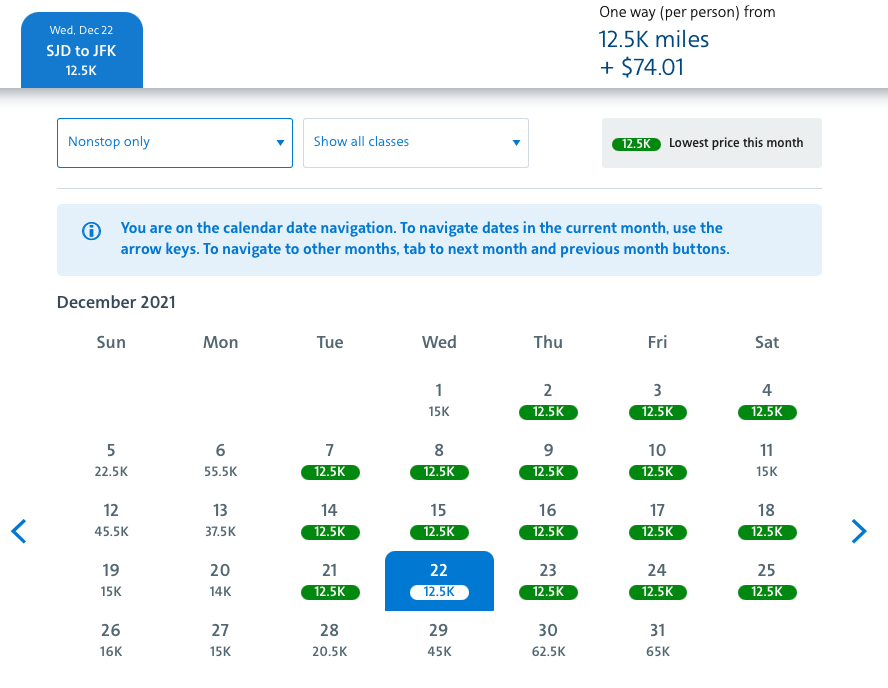The image size is (888, 688).
Task: Choose December 30 priced 62.5K
Action: (548, 640)
